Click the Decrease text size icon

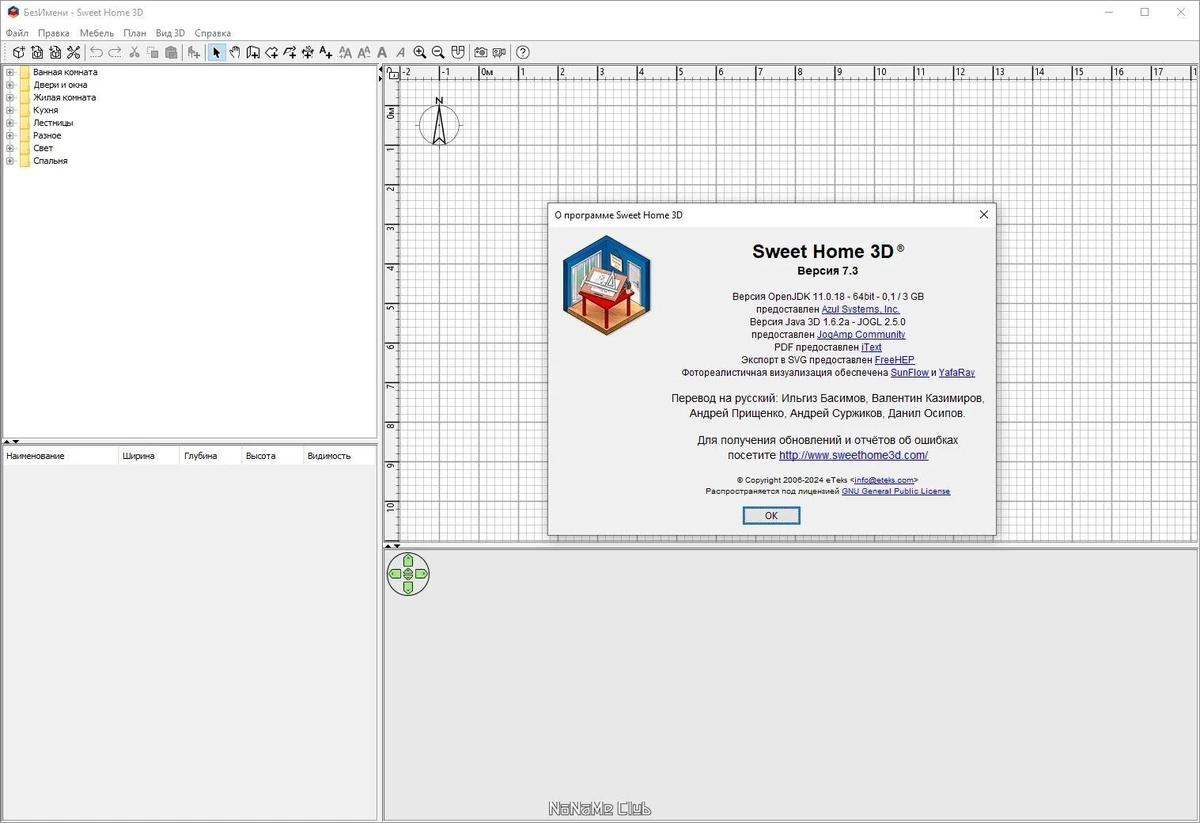(363, 52)
